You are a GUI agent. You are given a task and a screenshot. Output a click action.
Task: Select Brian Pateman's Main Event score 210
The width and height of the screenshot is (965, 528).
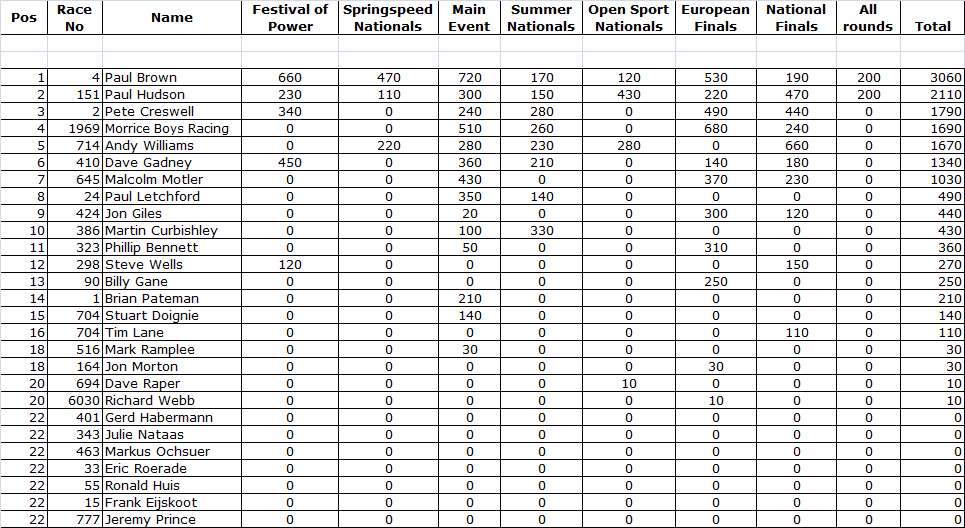click(x=469, y=298)
